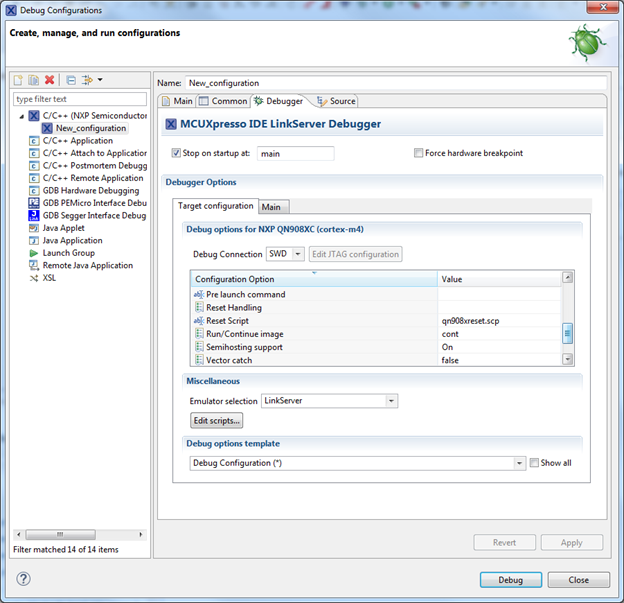624x603 pixels.
Task: Click the Run/Continue image row icon
Action: coord(199,334)
